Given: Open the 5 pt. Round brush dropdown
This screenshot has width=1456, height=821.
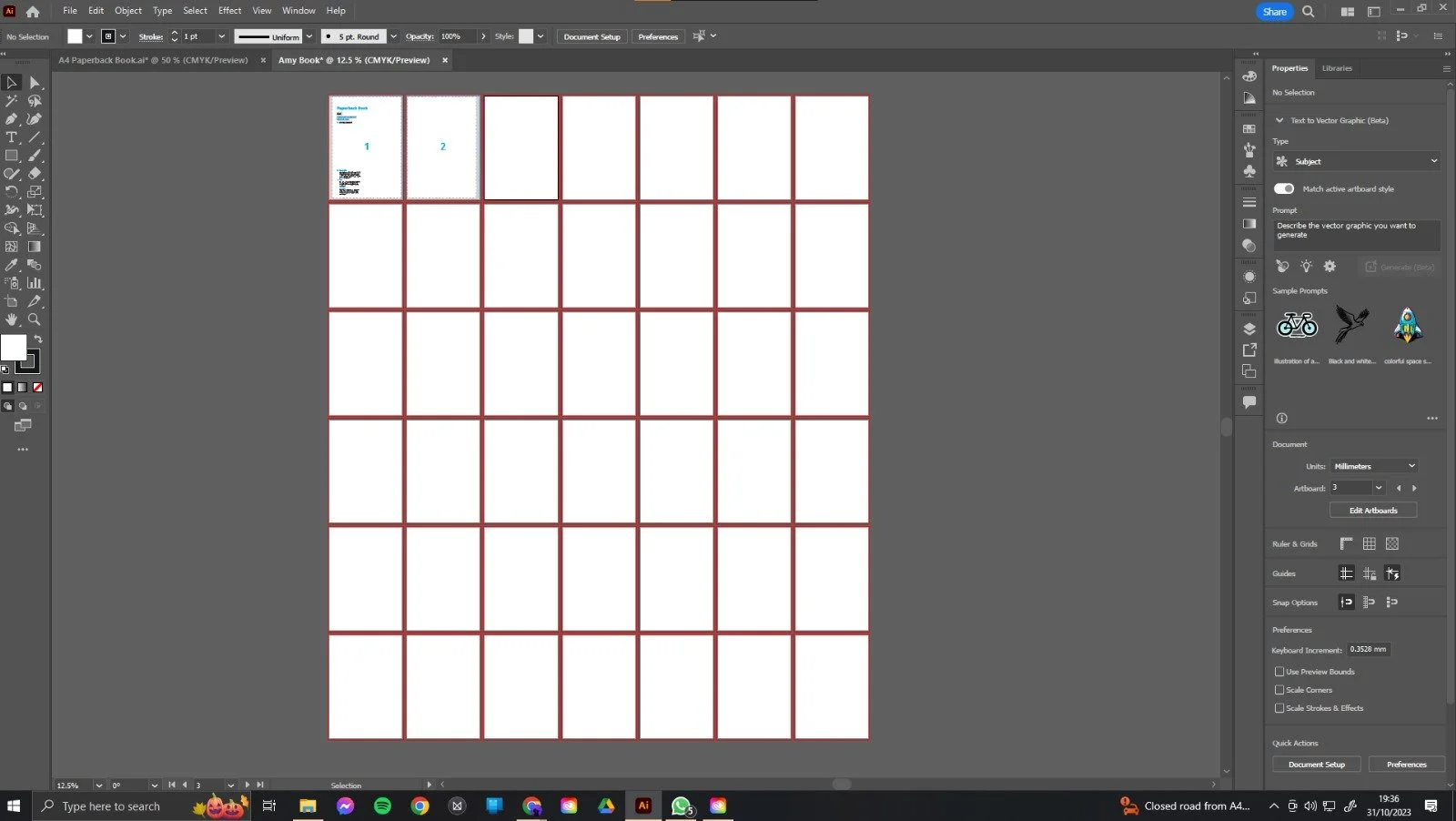Looking at the screenshot, I should [393, 36].
